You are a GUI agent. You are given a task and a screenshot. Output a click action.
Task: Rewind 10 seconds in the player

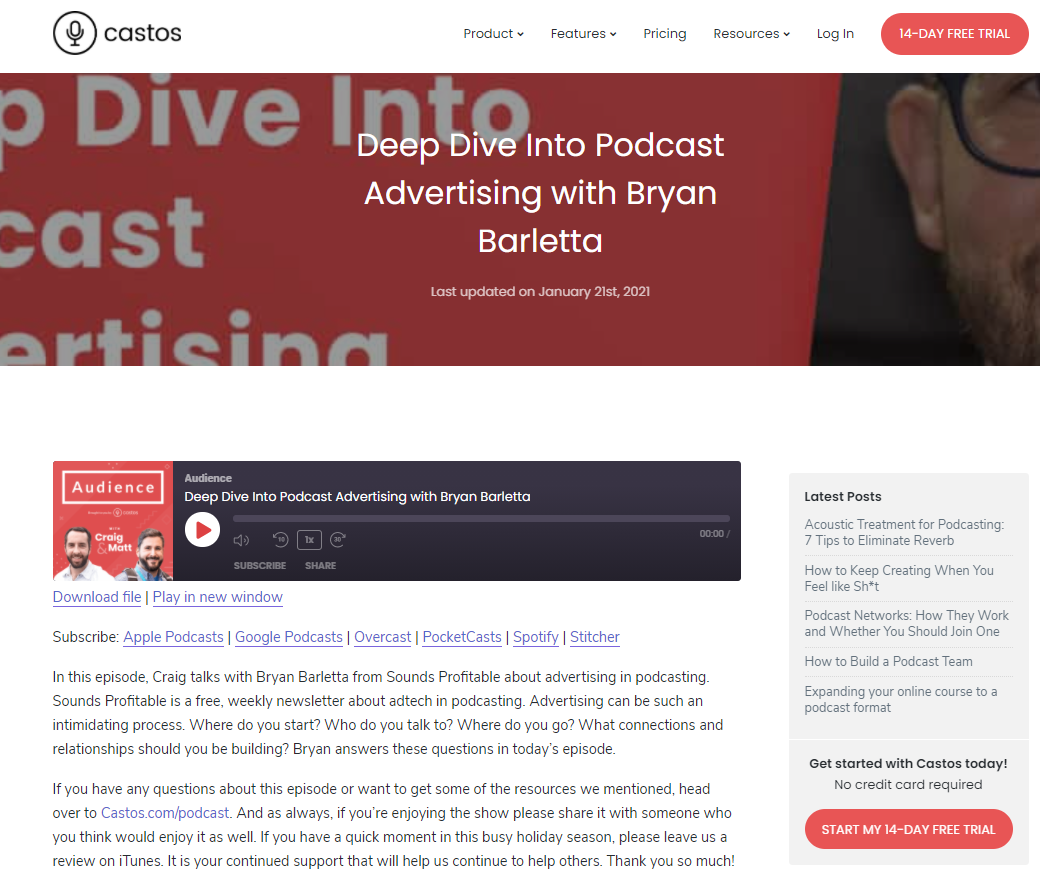pyautogui.click(x=281, y=539)
